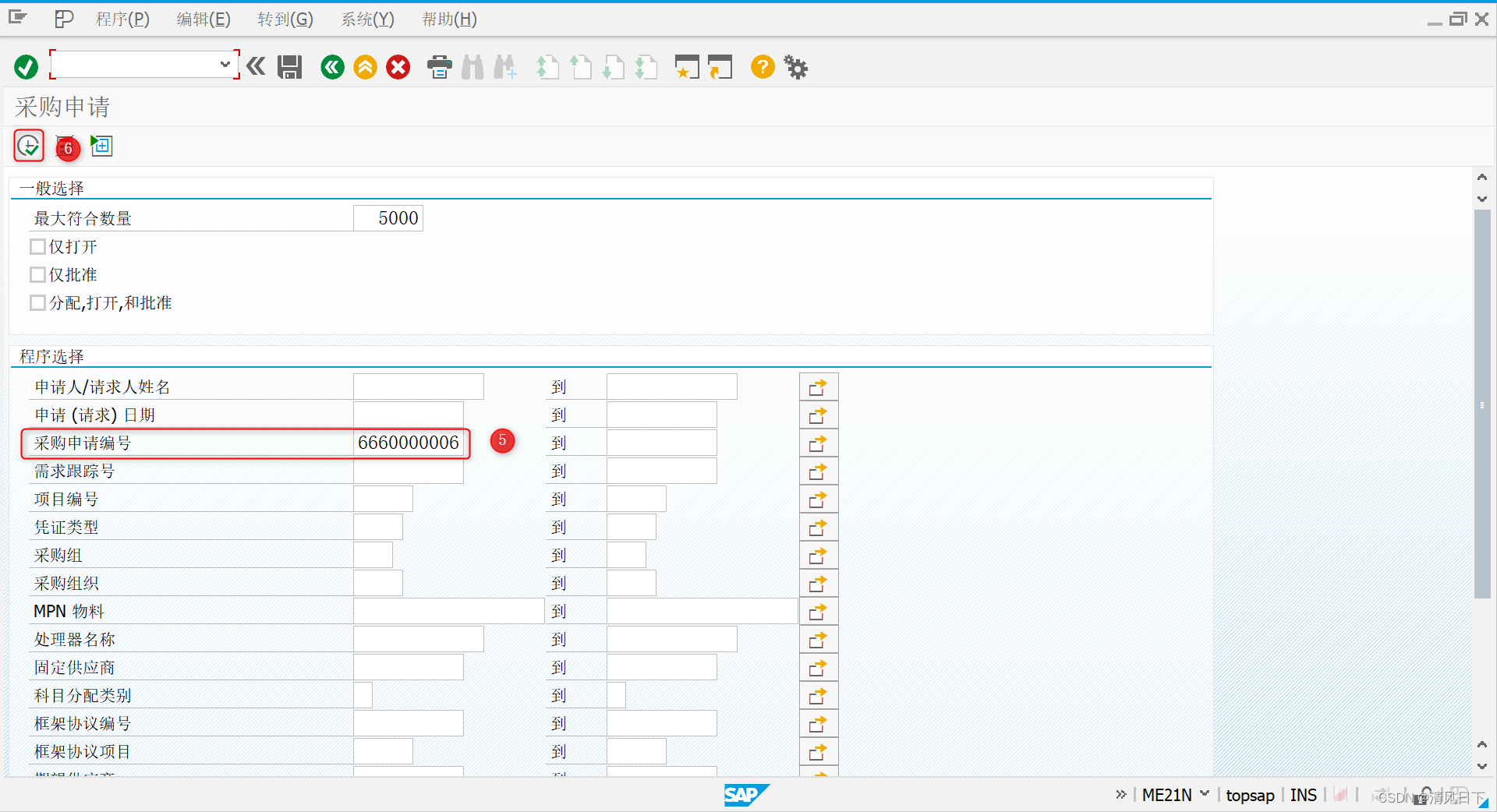Open multiple selection for 项目编号
Screen dimensions: 1497x812
coord(819,499)
